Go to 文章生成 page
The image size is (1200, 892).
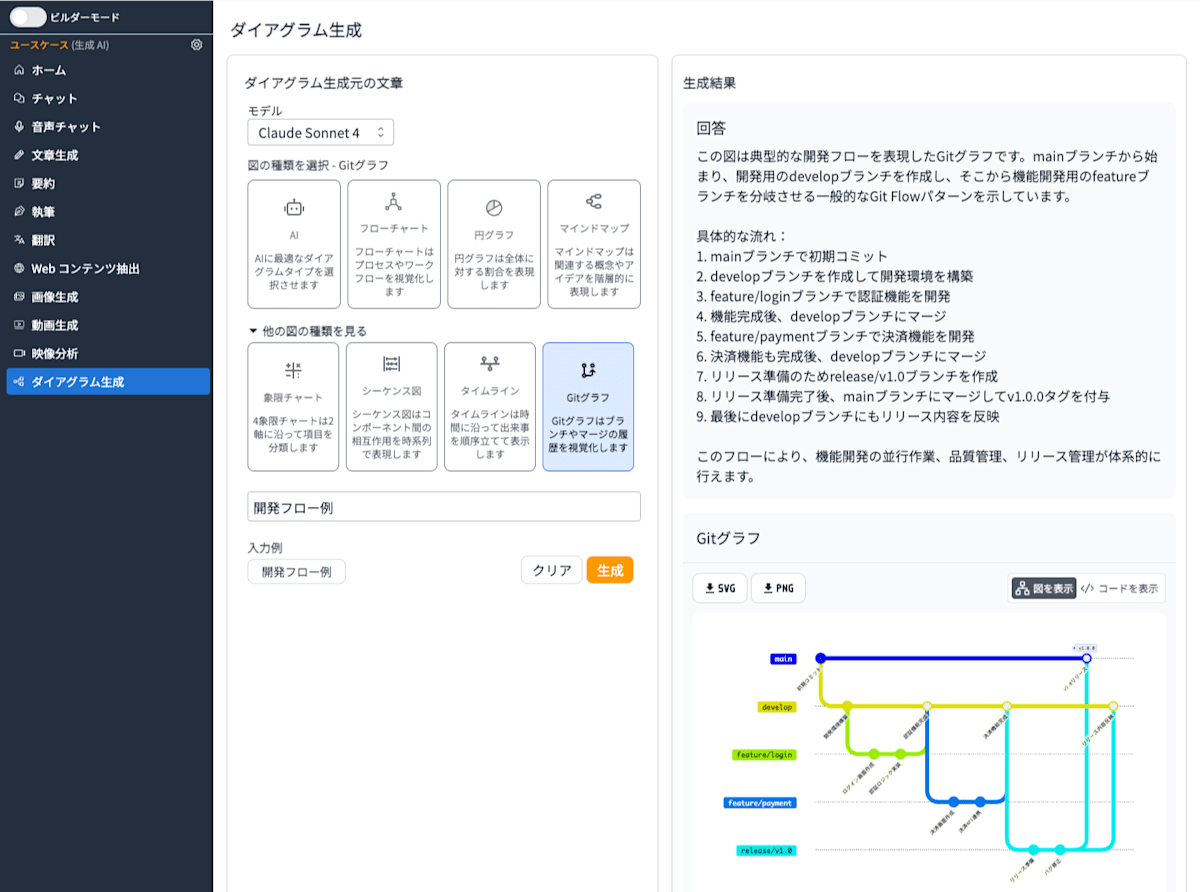[x=108, y=155]
